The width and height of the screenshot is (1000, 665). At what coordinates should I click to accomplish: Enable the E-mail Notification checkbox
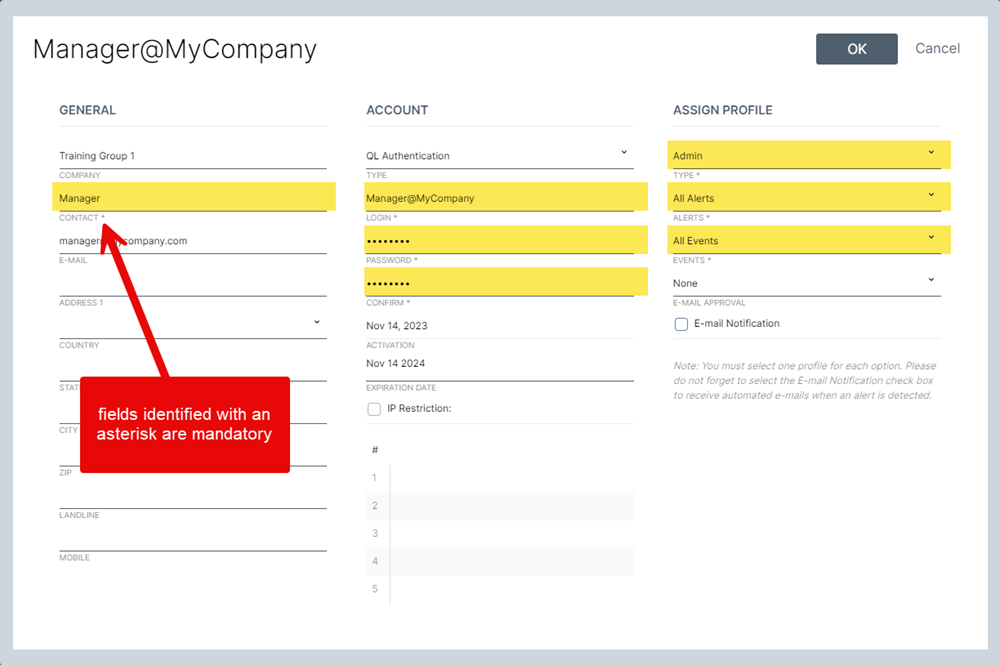click(x=681, y=324)
